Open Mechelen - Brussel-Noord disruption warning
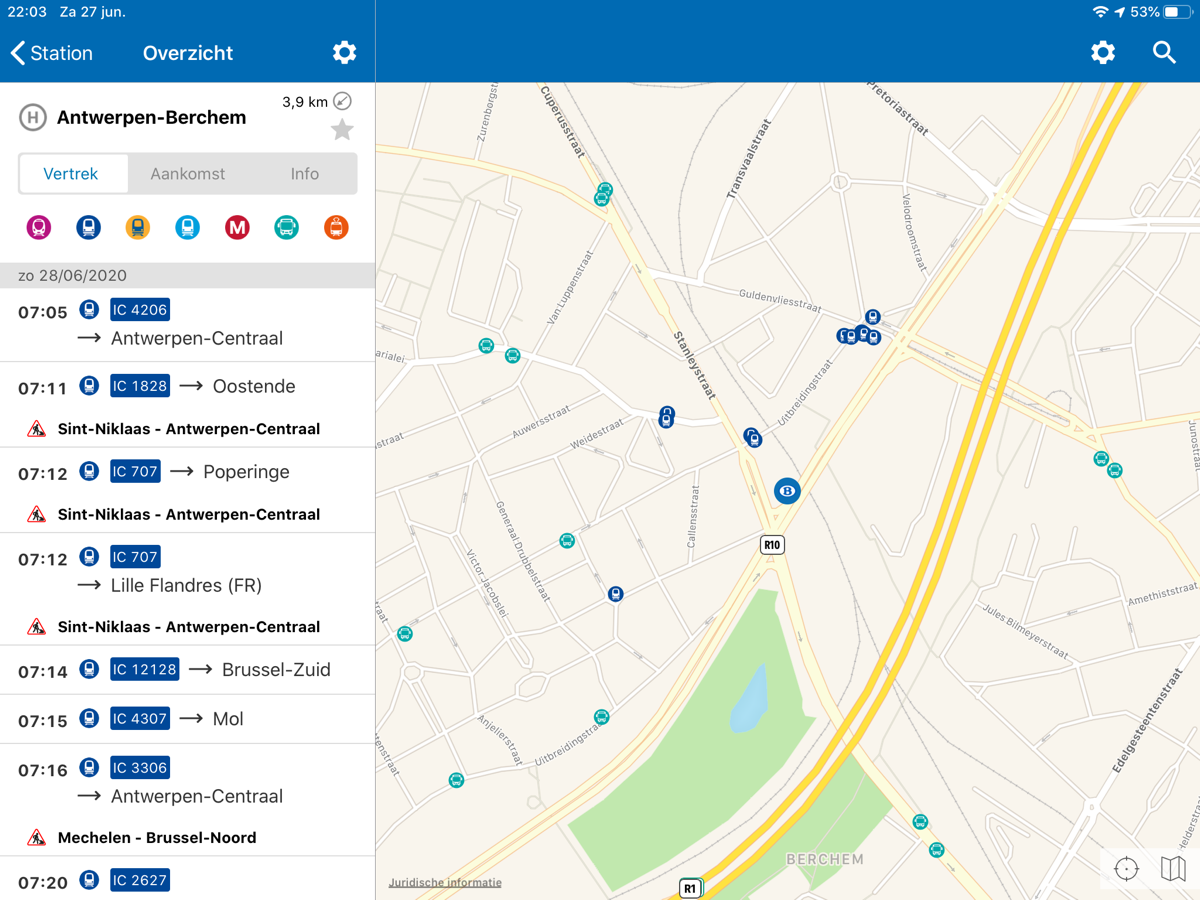 [x=157, y=838]
